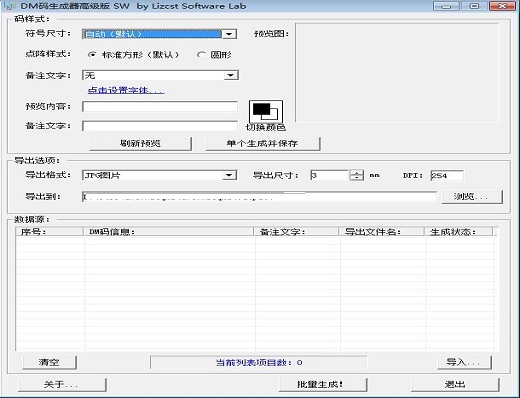Click the 清空 clear list button
The width and height of the screenshot is (520, 398).
[49, 362]
